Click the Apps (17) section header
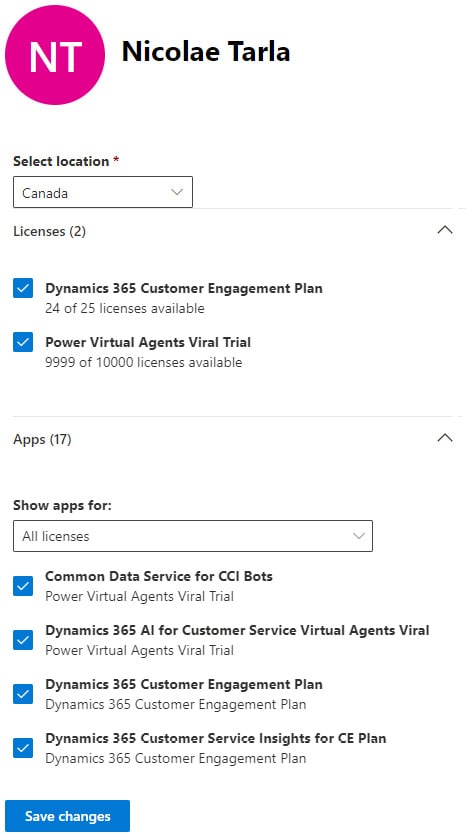The width and height of the screenshot is (471, 837). coord(42,439)
